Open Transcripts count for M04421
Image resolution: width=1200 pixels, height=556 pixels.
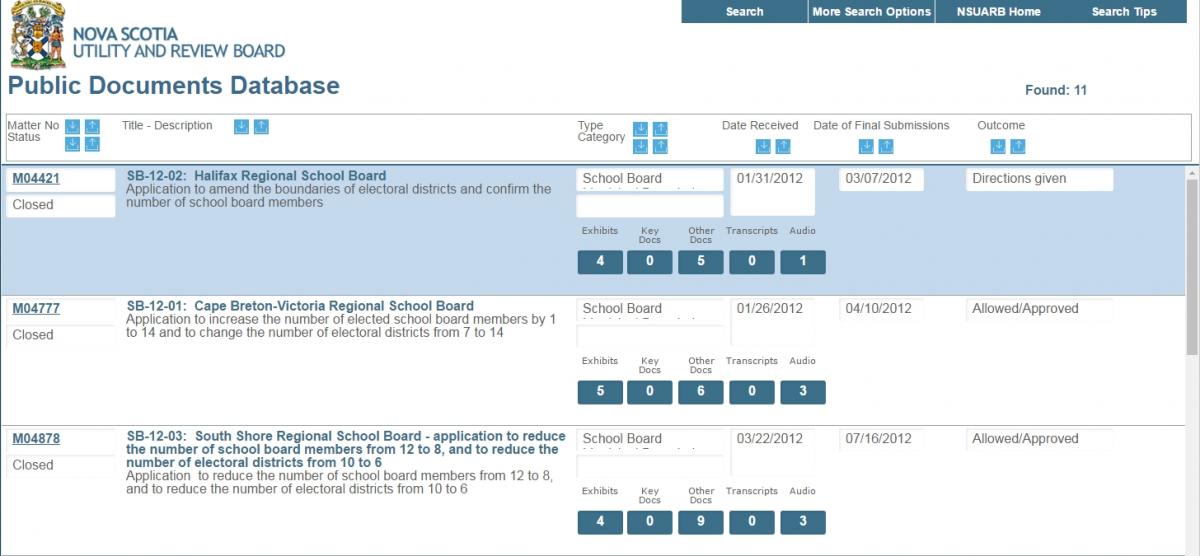coord(752,262)
